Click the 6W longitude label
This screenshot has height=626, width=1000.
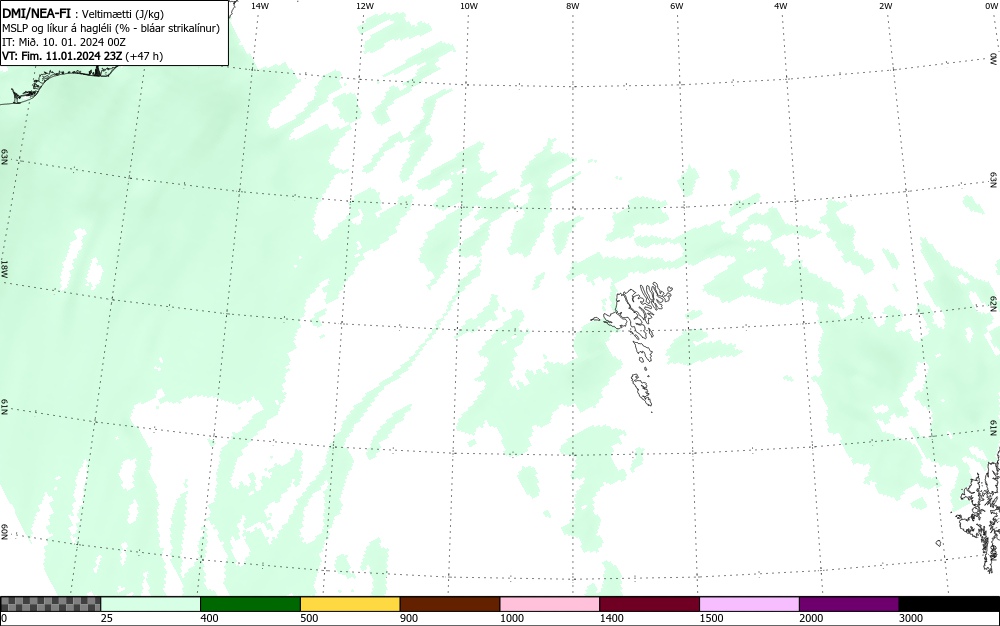click(x=677, y=6)
